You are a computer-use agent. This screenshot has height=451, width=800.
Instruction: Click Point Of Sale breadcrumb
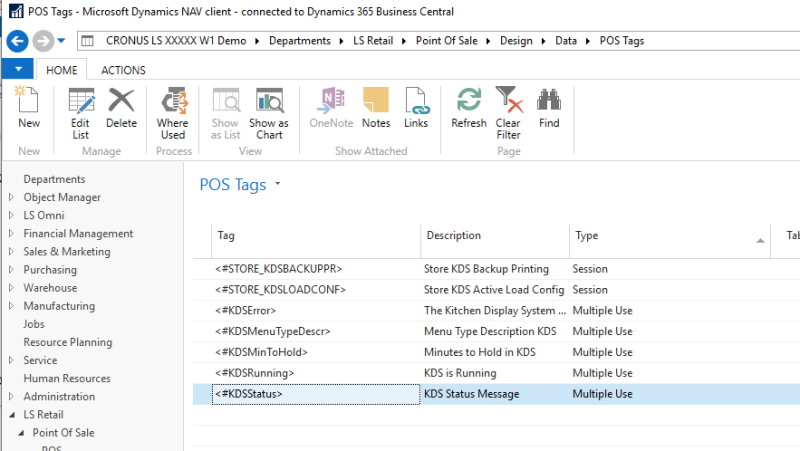(x=446, y=41)
